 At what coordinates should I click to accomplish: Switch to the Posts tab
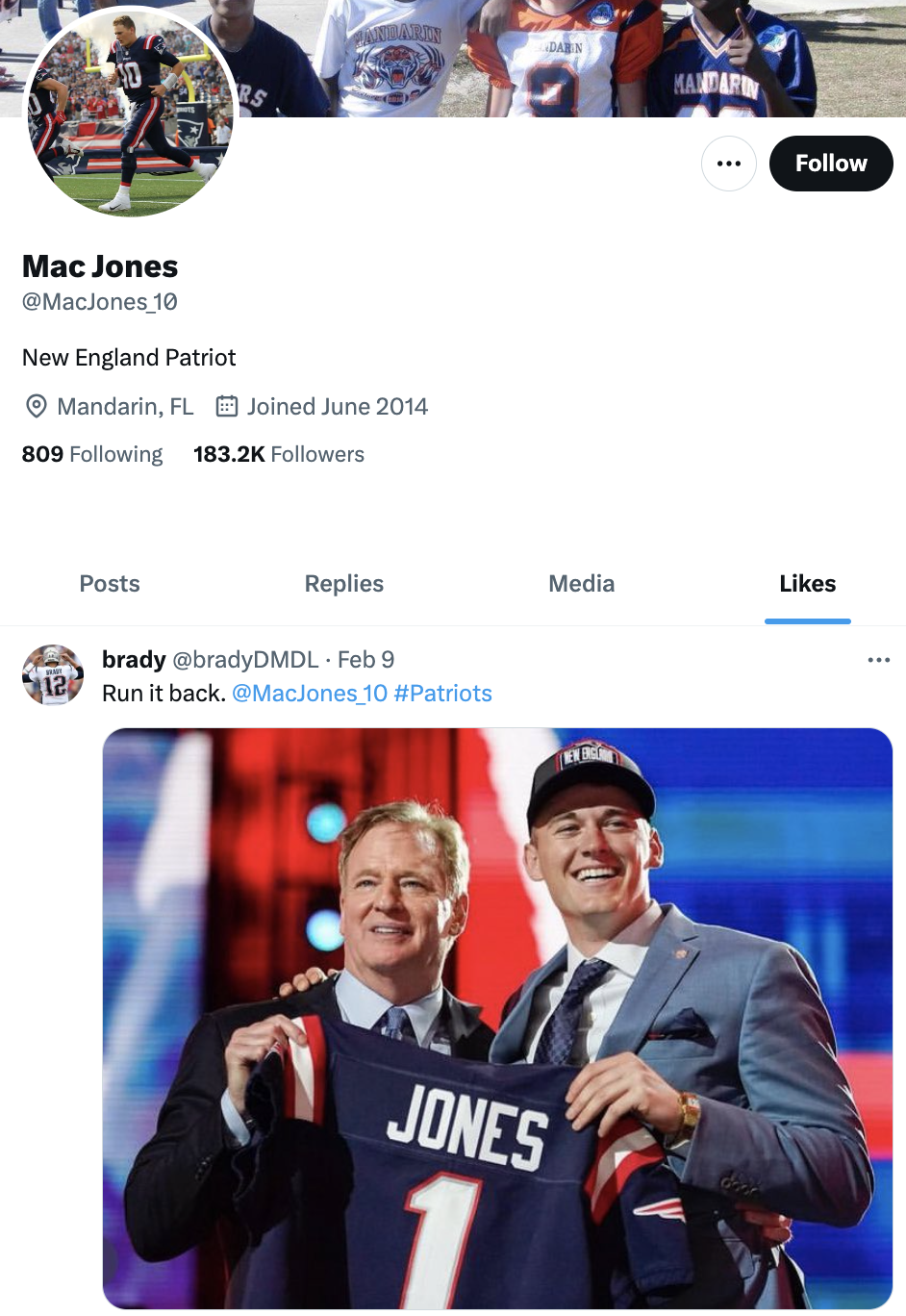pyautogui.click(x=110, y=584)
